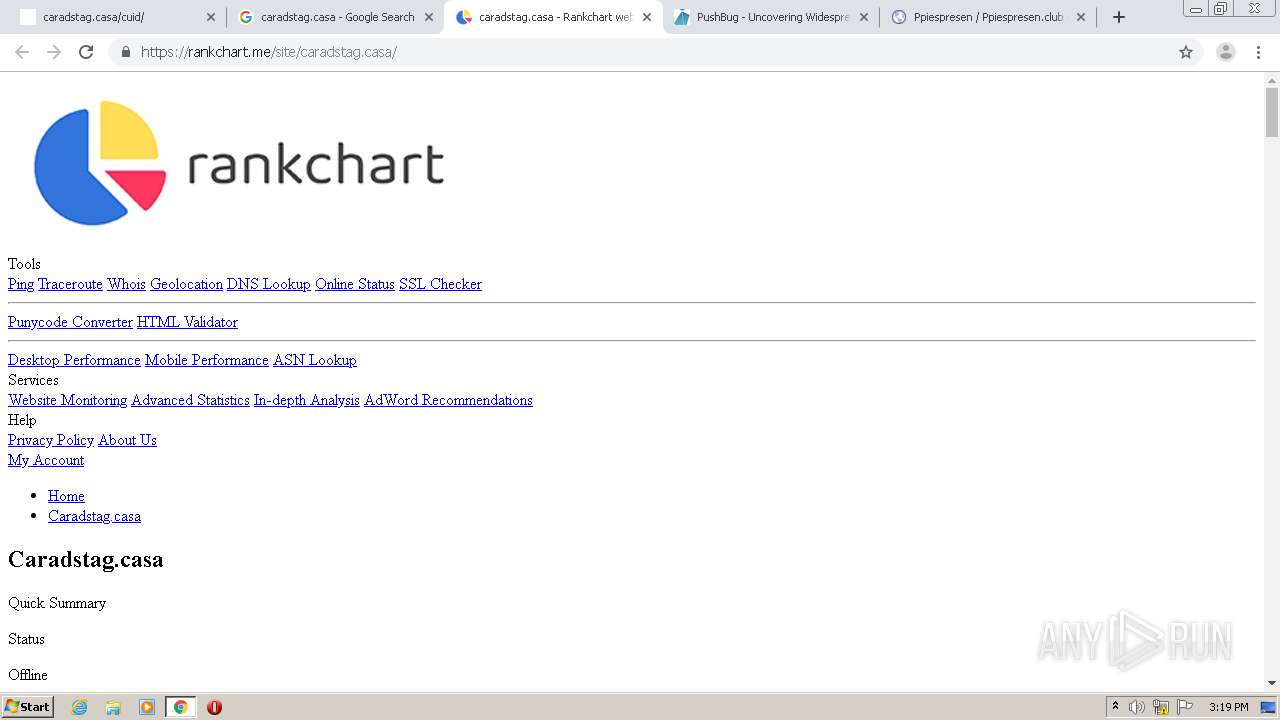Open Website Monitoring link
The height and width of the screenshot is (720, 1280).
[67, 400]
